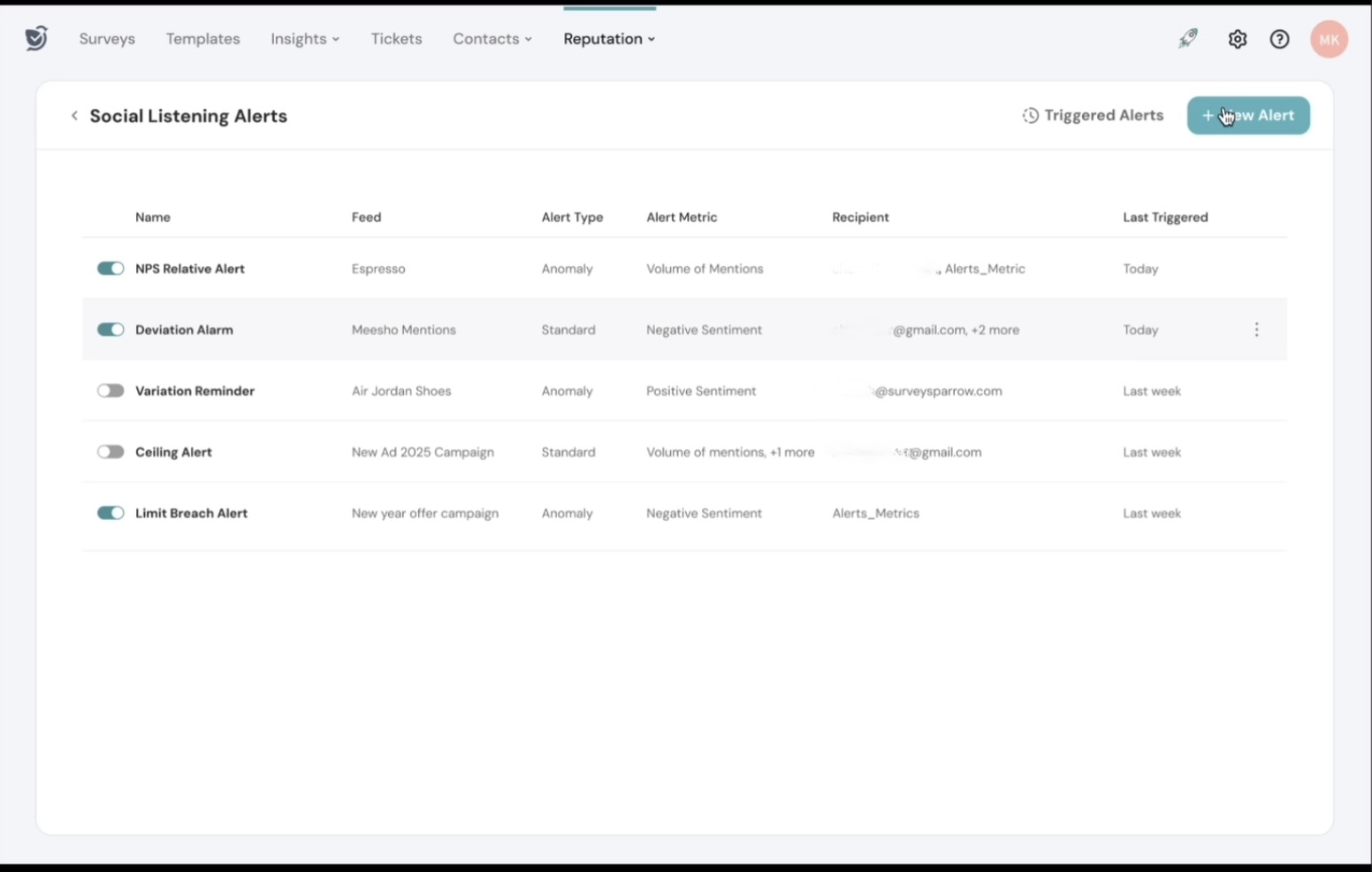Image resolution: width=1372 pixels, height=872 pixels.
Task: Click the help question mark icon
Action: [1279, 39]
